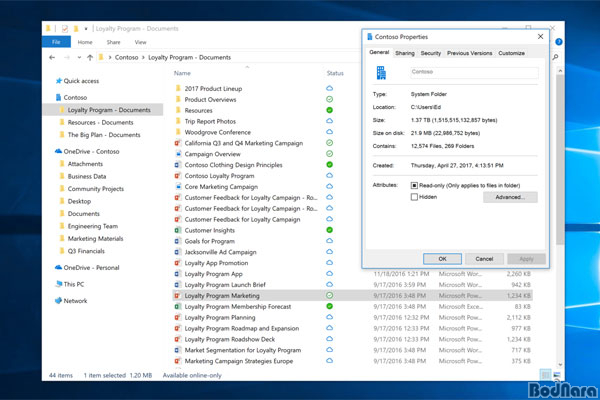Open Business Data folder in navigation pane
600x400 pixels.
pyautogui.click(x=86, y=176)
